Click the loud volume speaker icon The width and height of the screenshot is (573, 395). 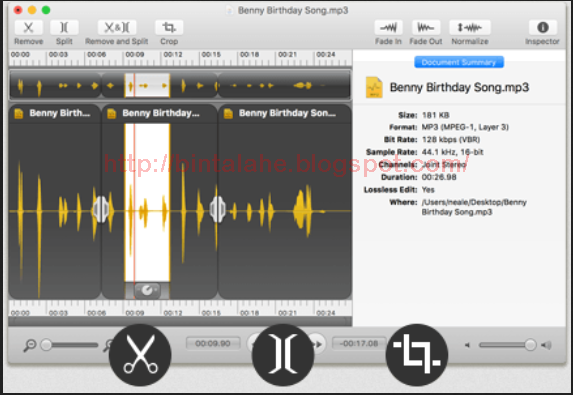pos(546,345)
